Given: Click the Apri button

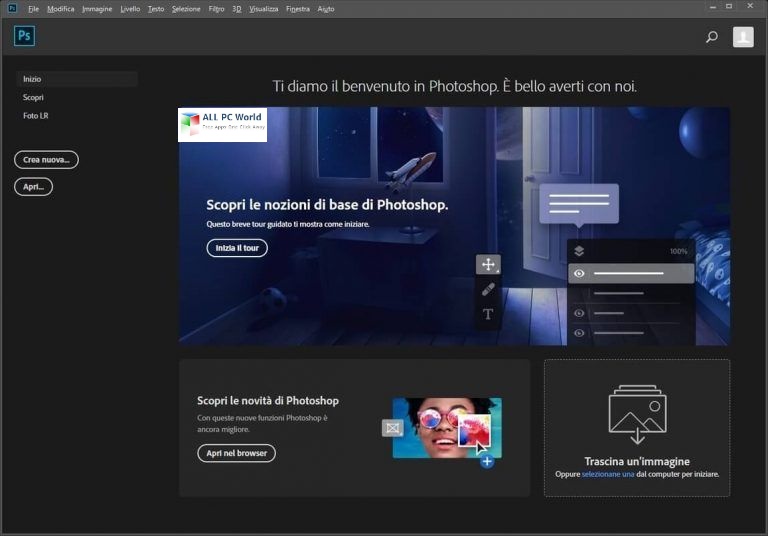Looking at the screenshot, I should (x=33, y=187).
